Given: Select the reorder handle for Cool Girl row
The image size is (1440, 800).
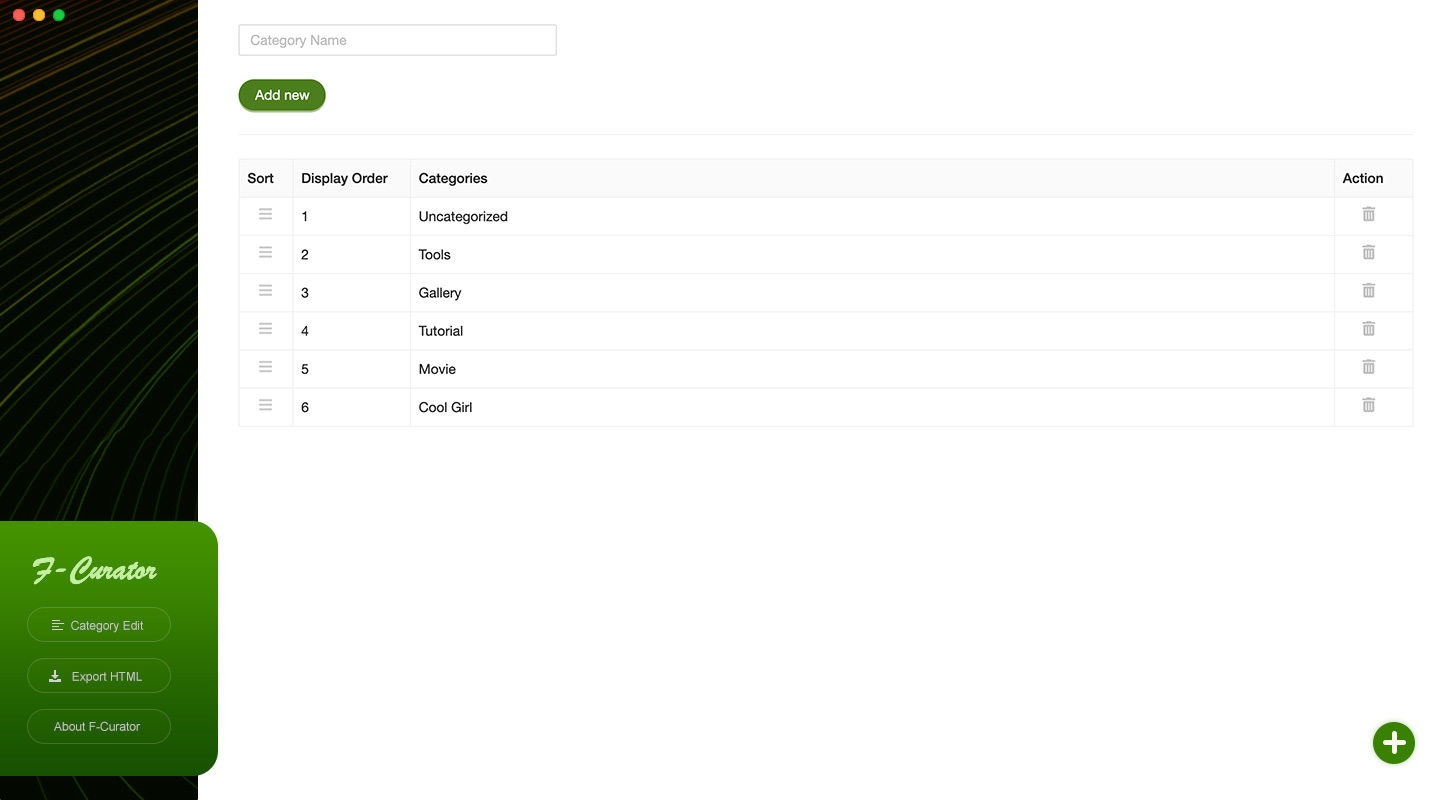Looking at the screenshot, I should pyautogui.click(x=265, y=404).
